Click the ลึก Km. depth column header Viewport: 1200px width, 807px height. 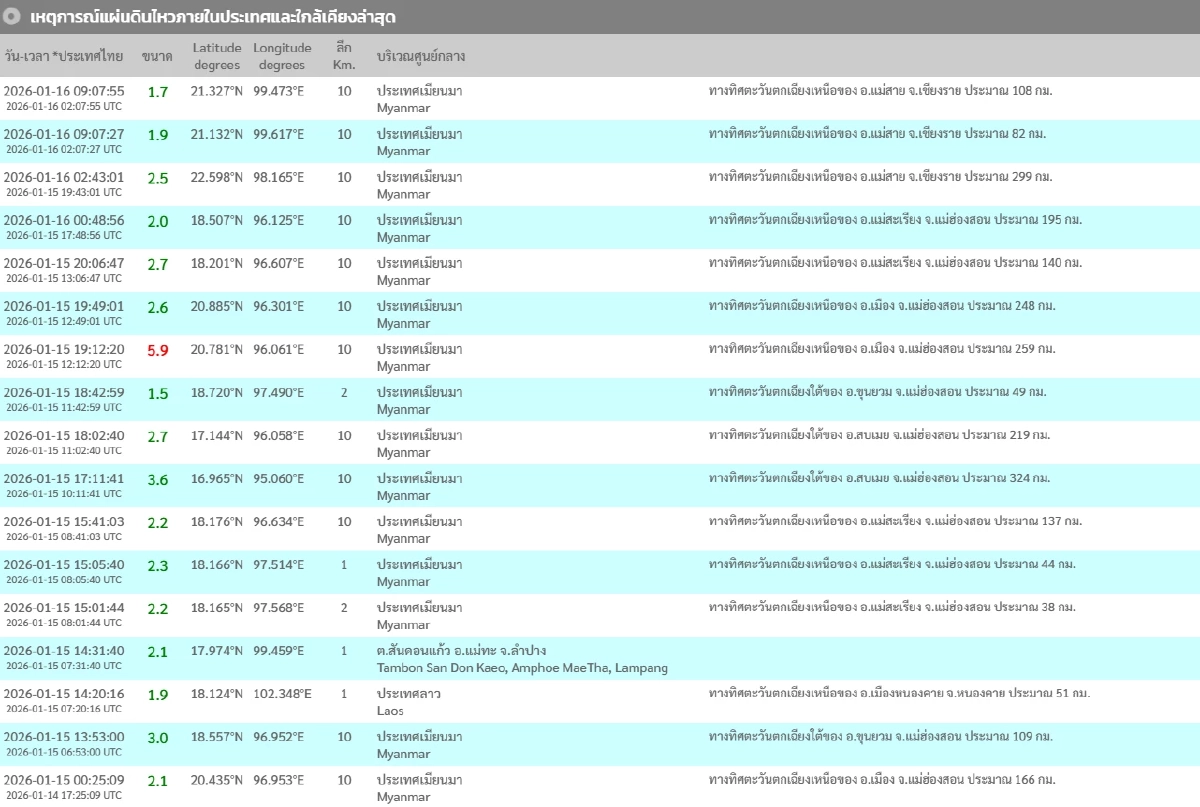tap(344, 56)
